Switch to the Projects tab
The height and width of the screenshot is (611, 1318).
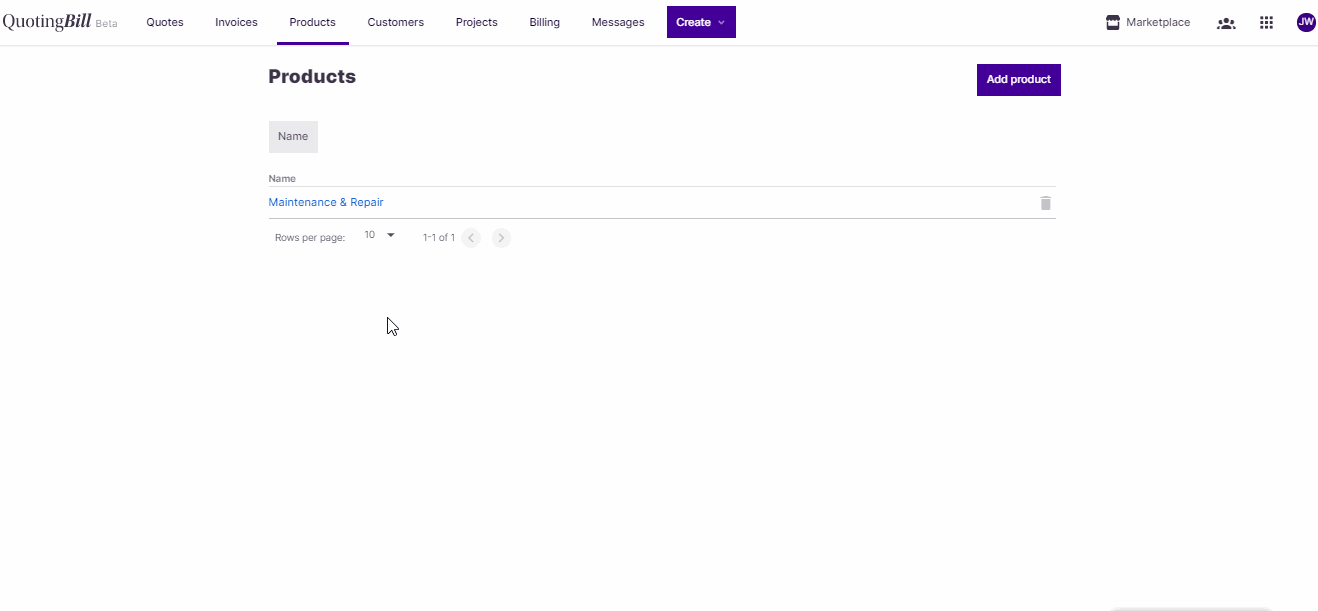(477, 22)
